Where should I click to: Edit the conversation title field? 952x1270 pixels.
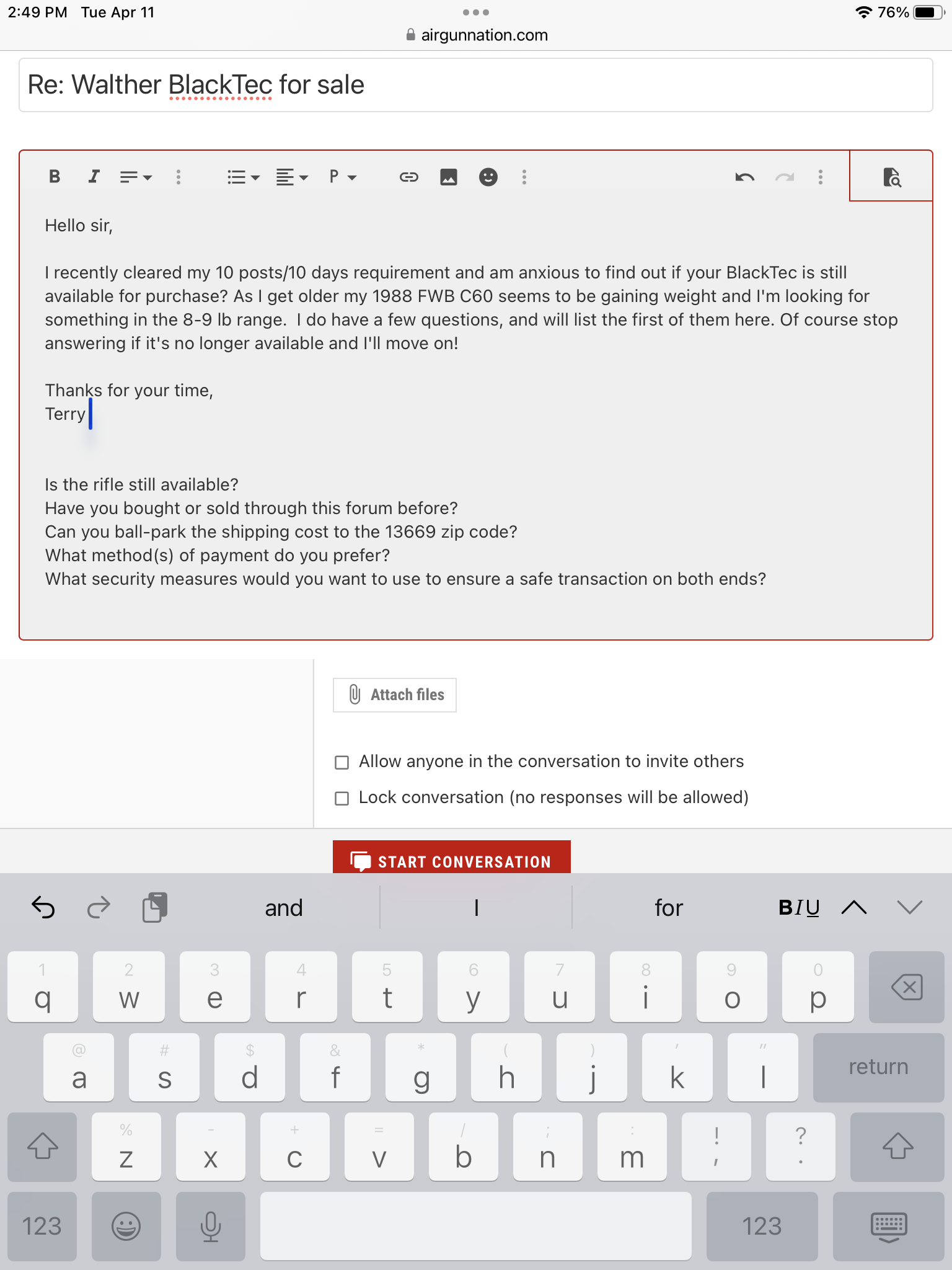[476, 85]
